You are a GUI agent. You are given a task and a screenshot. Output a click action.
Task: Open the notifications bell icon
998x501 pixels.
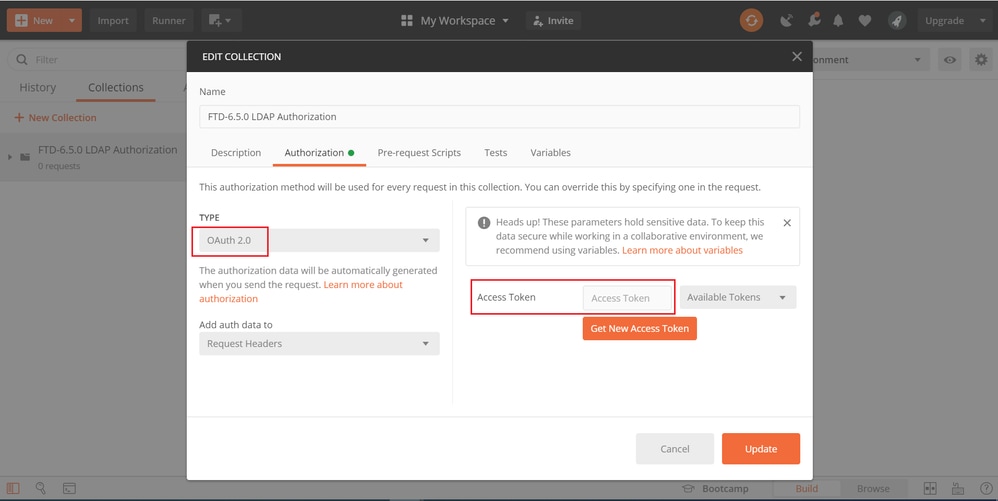(838, 20)
